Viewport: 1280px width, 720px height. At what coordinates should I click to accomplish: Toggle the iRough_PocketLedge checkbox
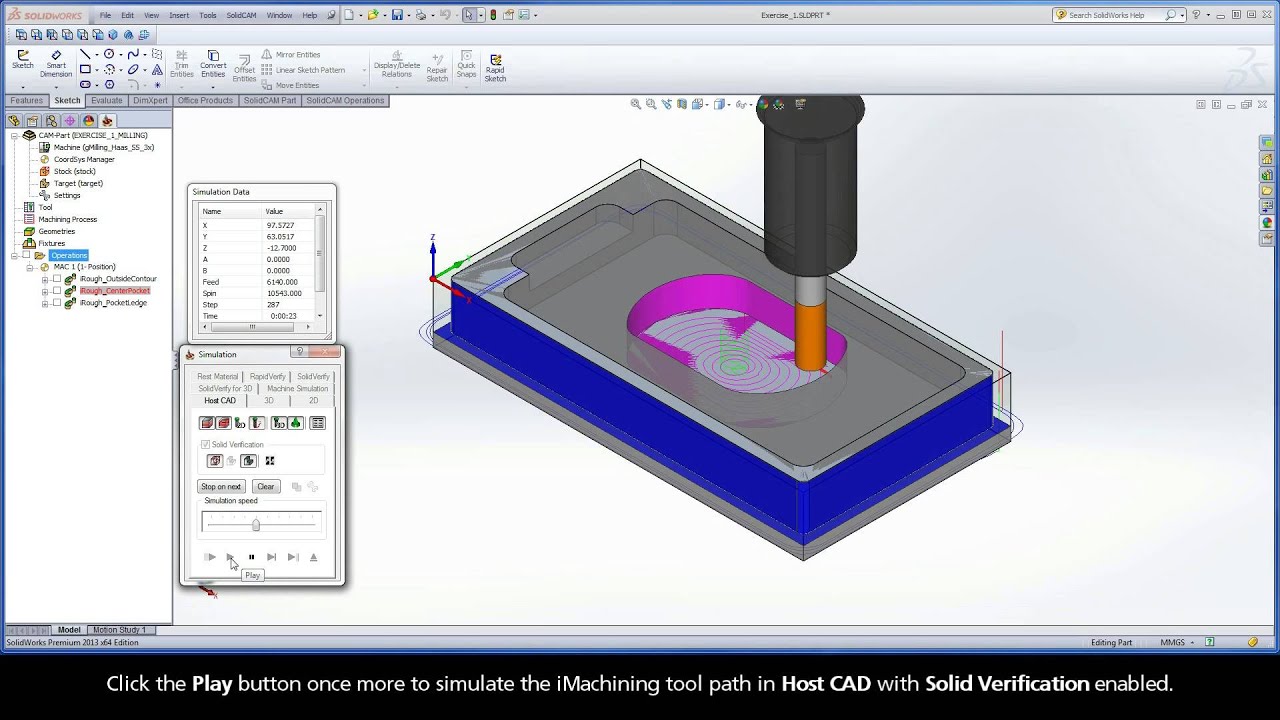pos(55,303)
